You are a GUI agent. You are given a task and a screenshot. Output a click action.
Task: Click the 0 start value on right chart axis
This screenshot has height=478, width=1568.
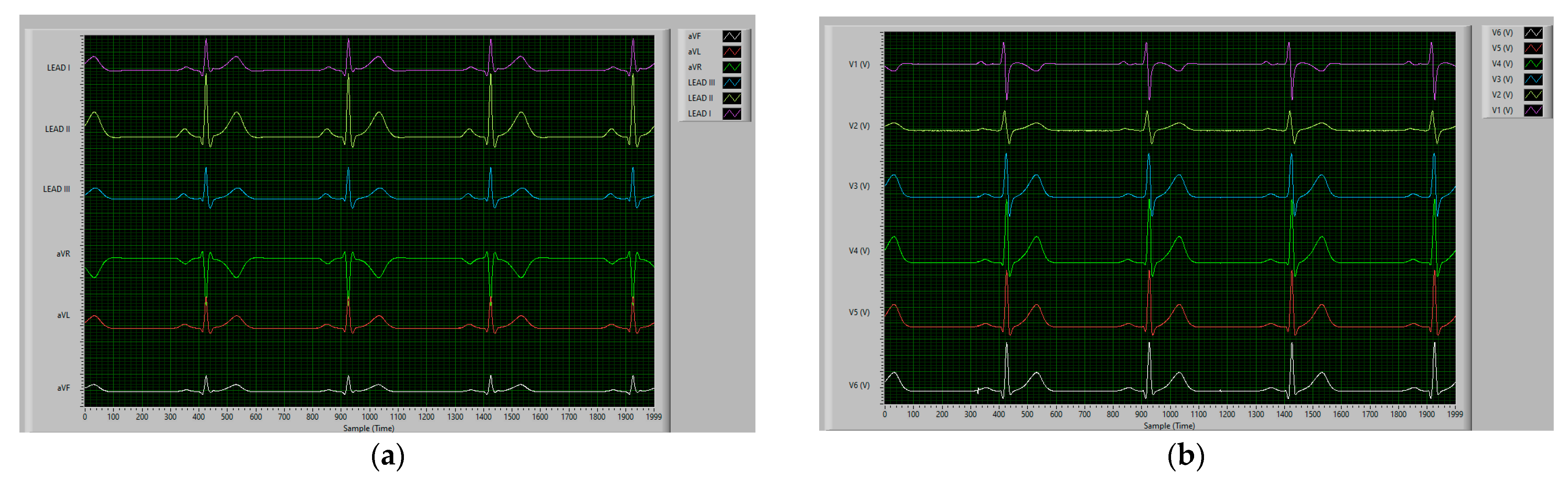(x=884, y=415)
